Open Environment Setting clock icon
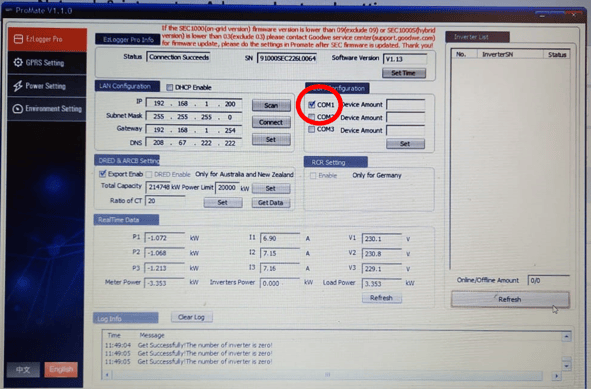 18,109
